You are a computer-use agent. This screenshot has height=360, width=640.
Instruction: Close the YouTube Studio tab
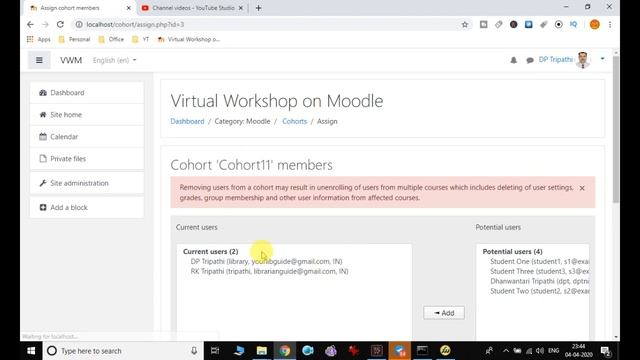[241, 8]
